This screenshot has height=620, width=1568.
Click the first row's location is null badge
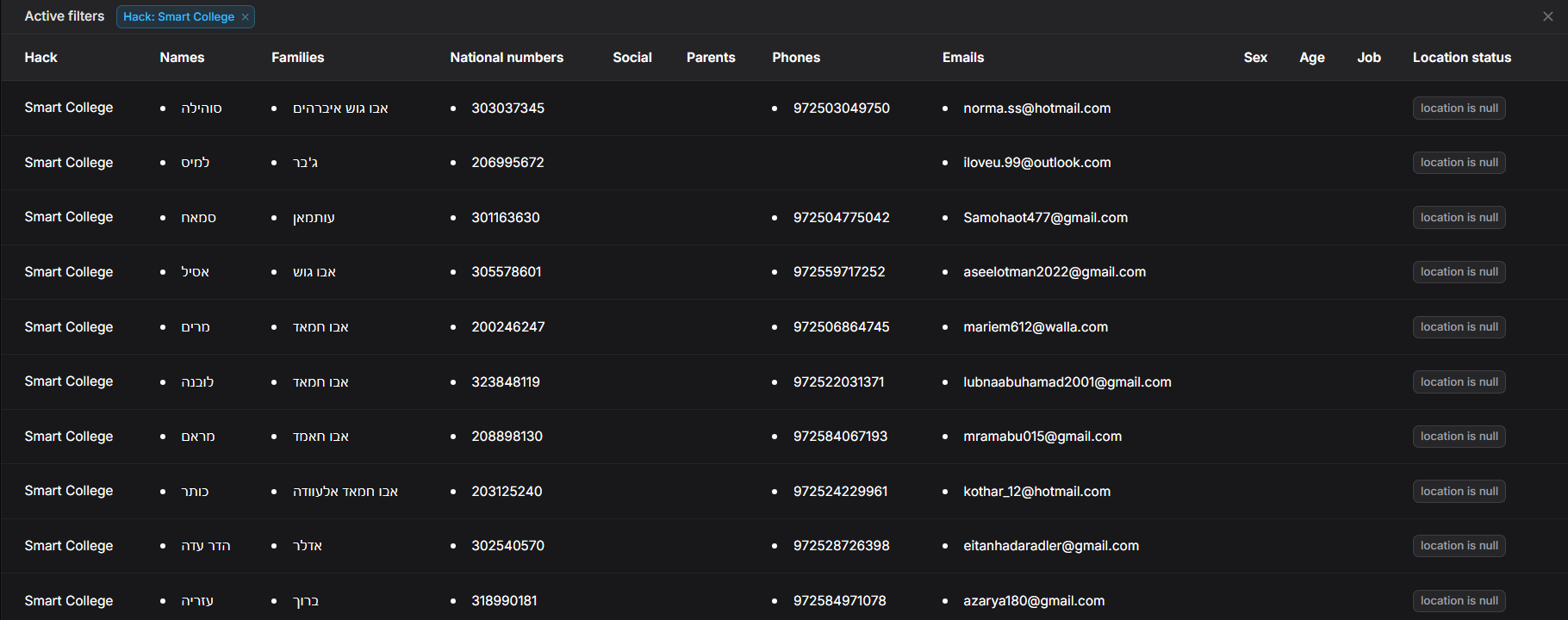(x=1459, y=108)
